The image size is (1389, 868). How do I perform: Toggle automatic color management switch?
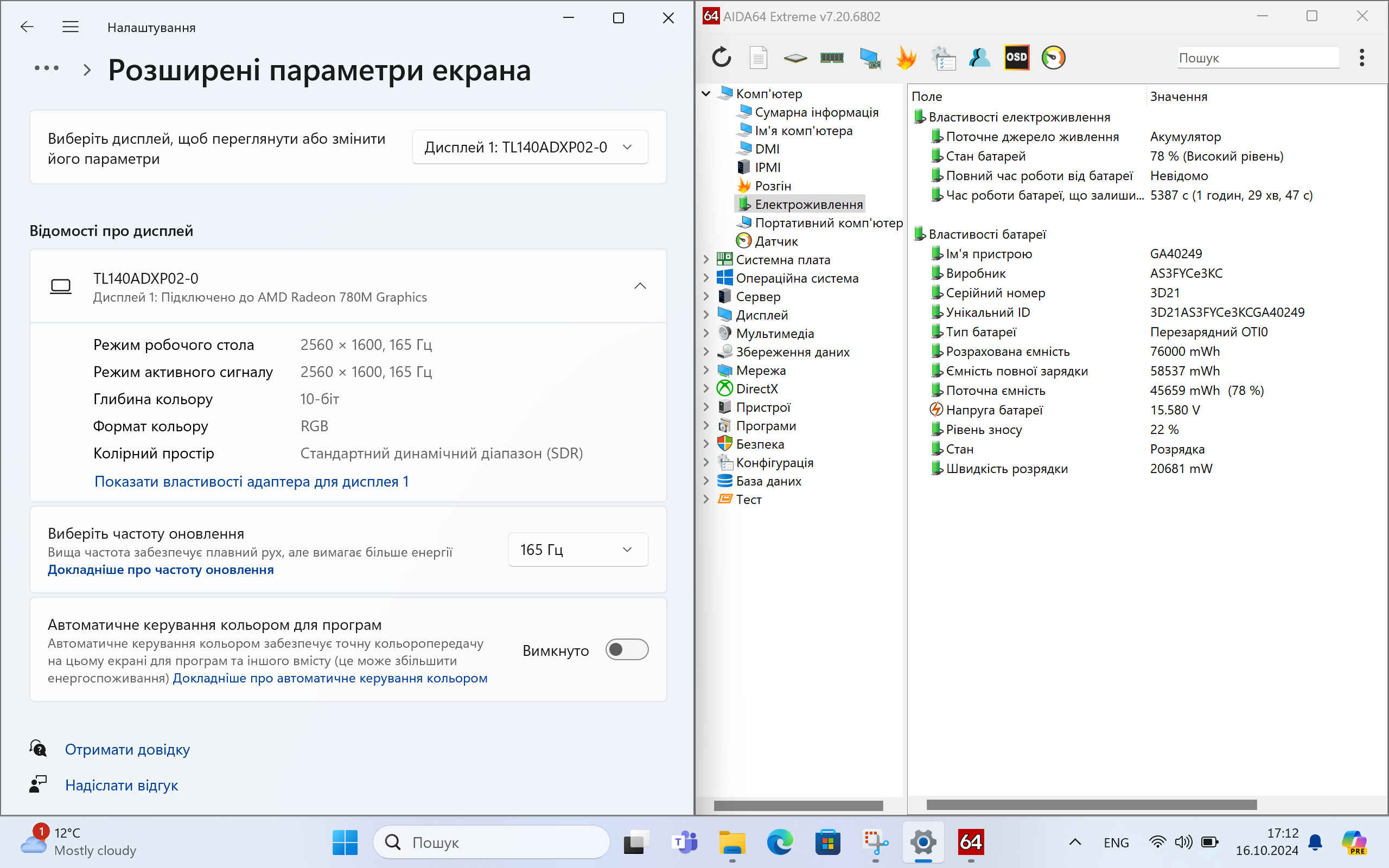pos(627,649)
